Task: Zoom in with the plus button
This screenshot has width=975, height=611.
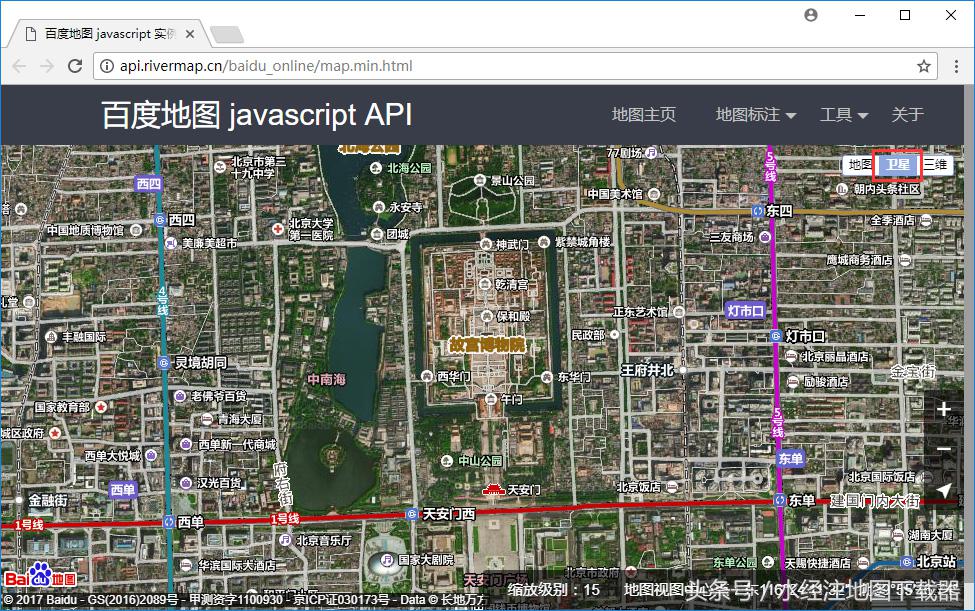Action: click(944, 409)
